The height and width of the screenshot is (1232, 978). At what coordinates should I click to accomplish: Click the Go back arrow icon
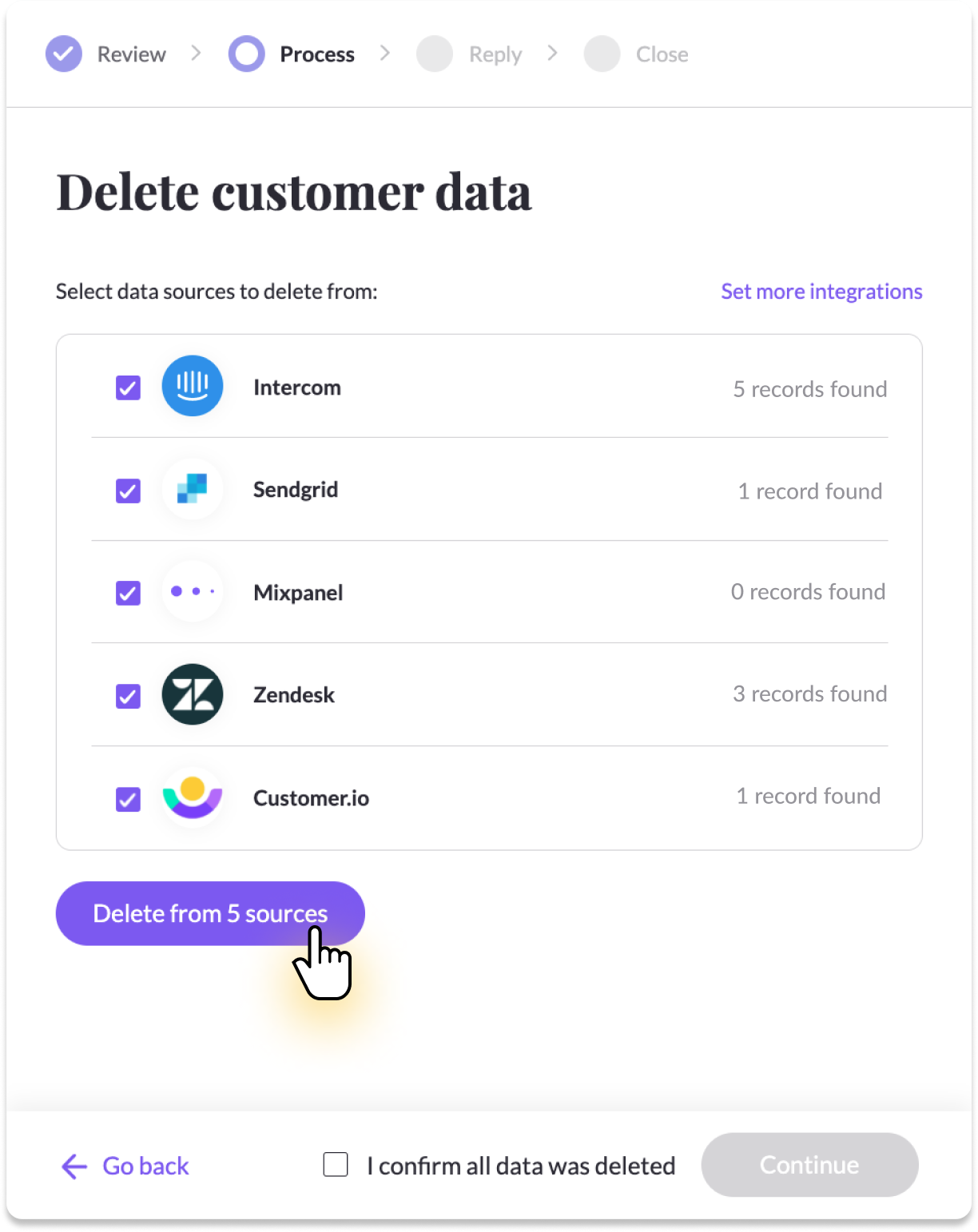pos(74,1166)
